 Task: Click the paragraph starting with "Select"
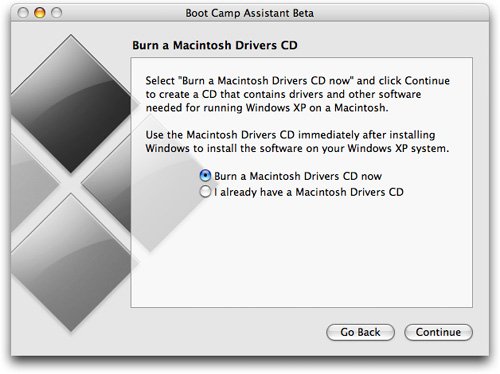(x=298, y=94)
